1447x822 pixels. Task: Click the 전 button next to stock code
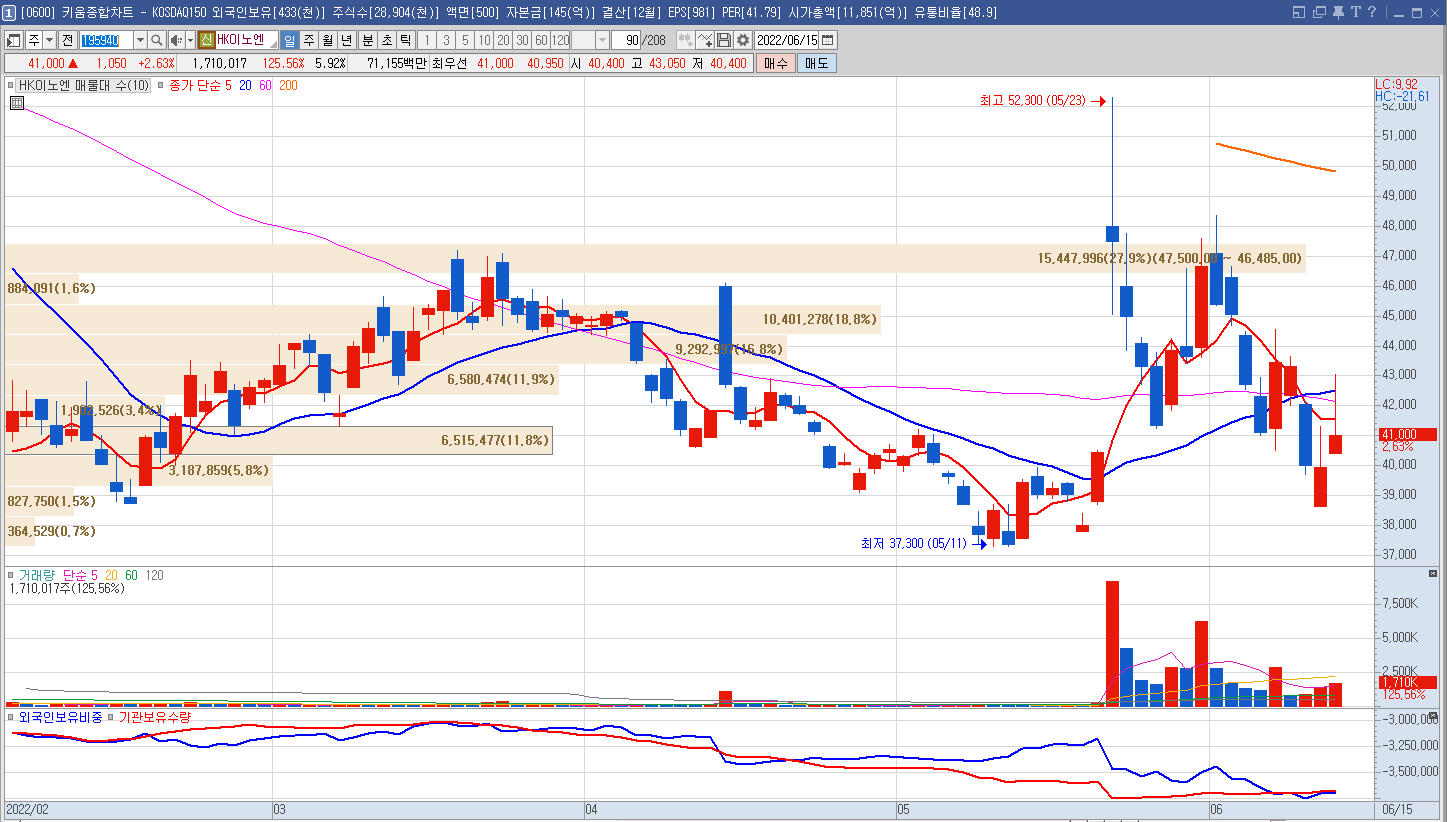click(67, 40)
